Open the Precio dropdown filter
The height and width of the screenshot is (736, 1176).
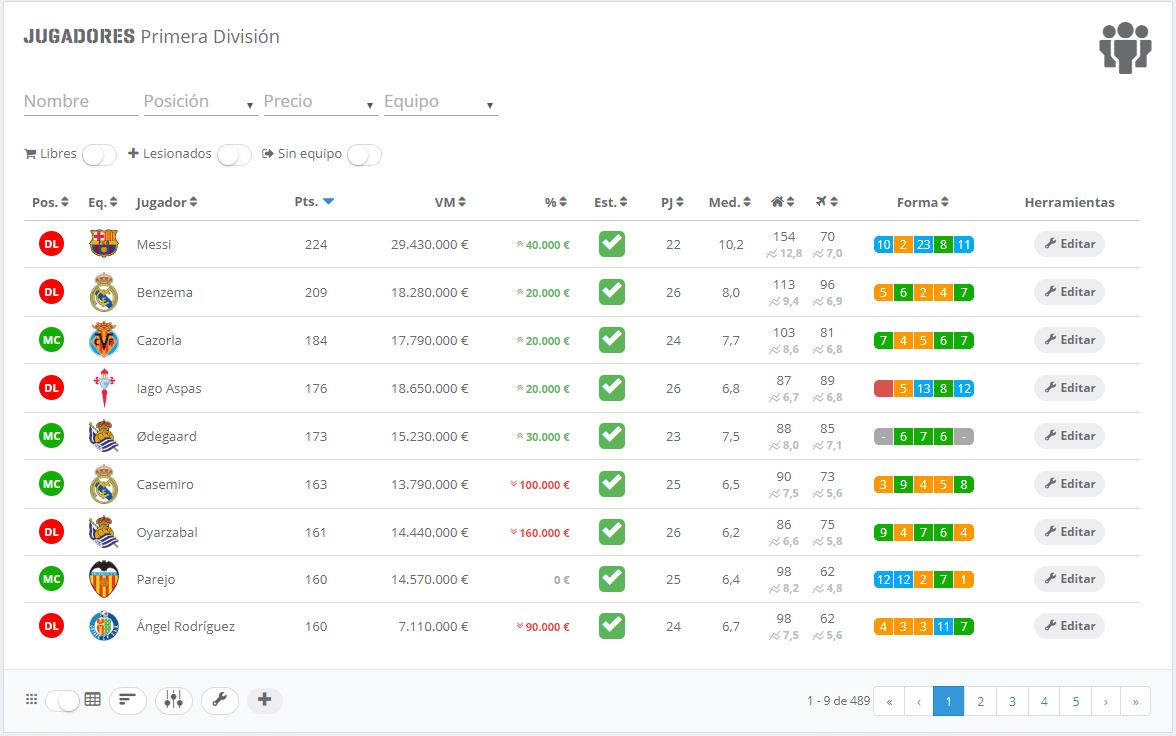coord(319,102)
